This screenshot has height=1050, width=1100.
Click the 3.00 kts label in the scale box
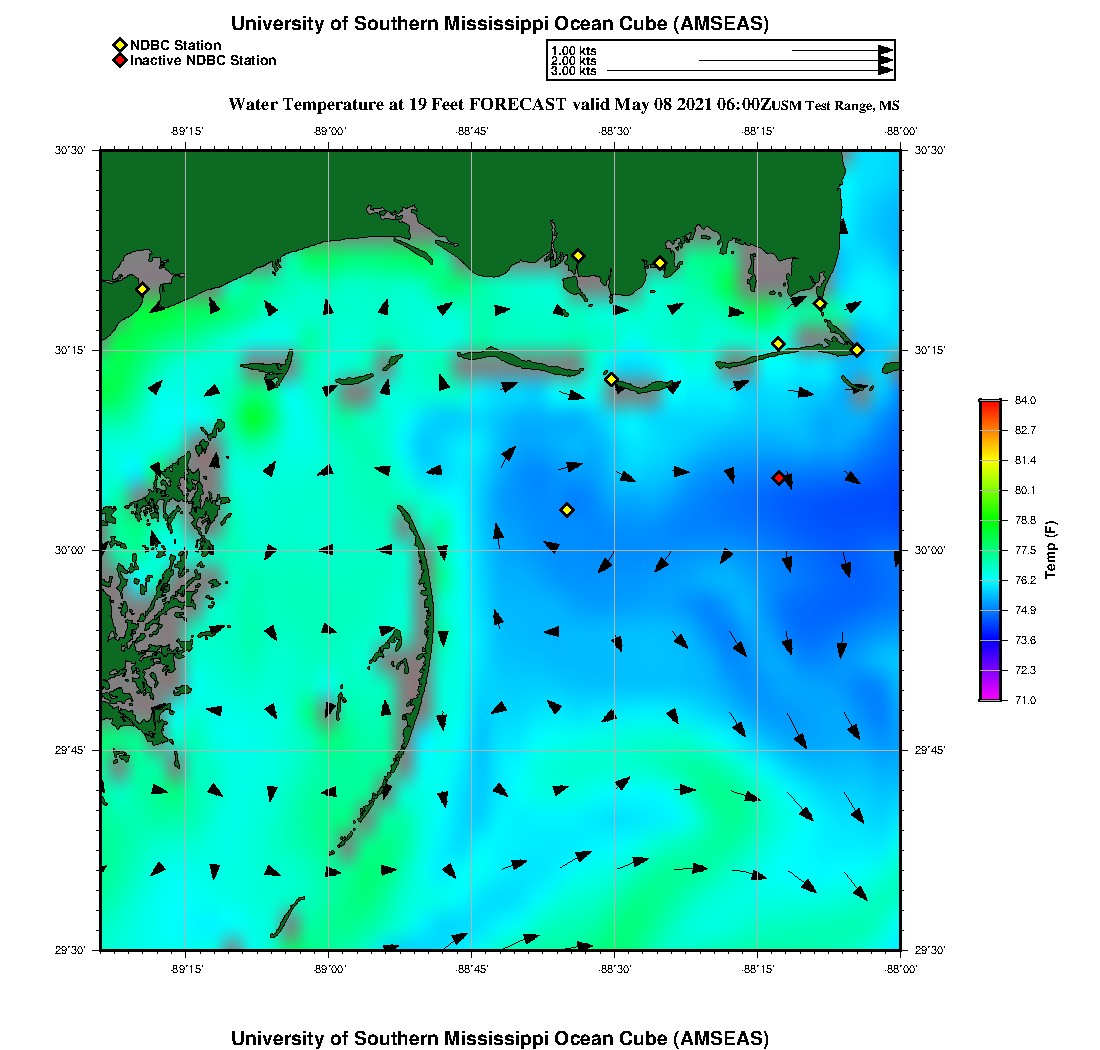[x=574, y=71]
